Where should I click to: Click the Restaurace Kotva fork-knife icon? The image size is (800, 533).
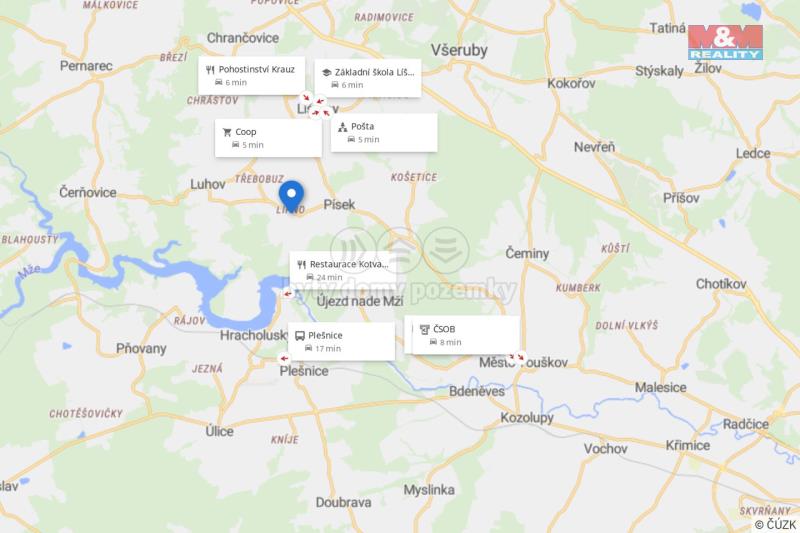pos(302,264)
